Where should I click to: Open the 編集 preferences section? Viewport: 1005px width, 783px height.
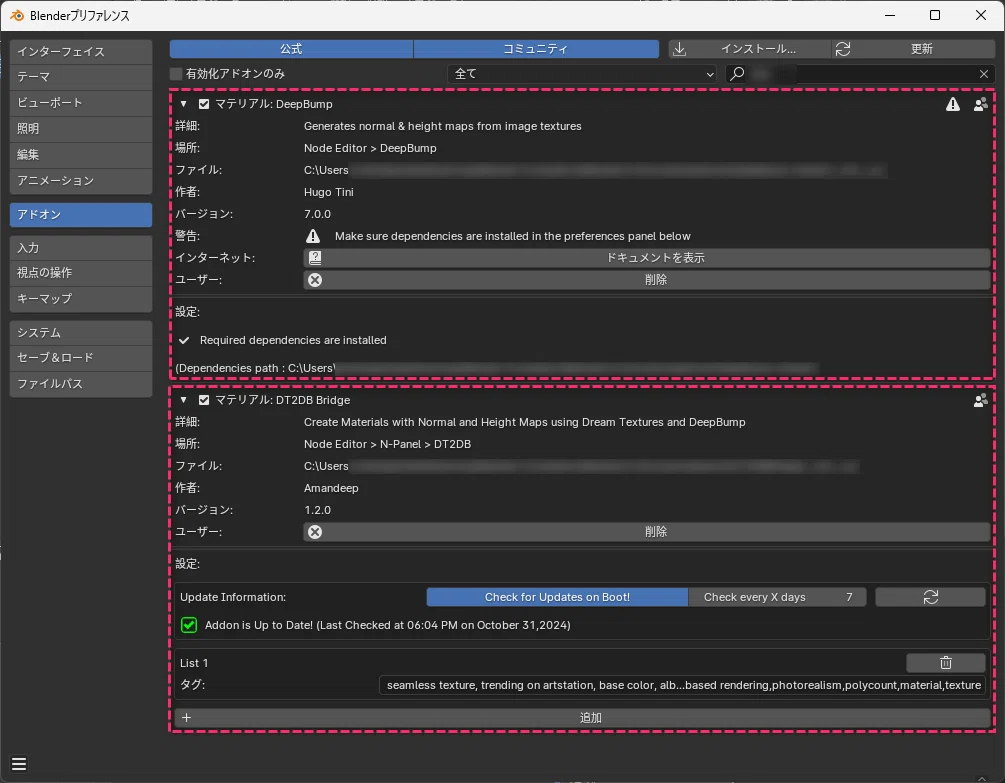(x=81, y=155)
